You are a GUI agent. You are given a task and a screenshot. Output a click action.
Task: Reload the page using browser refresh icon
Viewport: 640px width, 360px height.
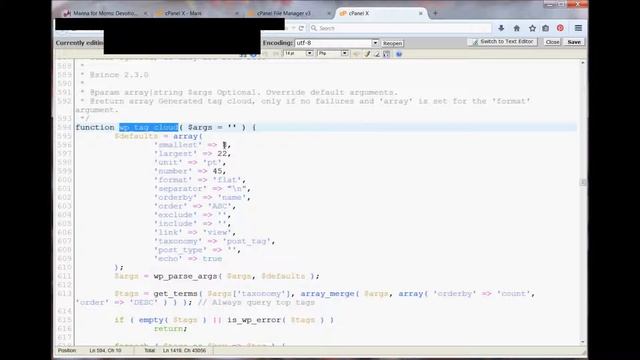pyautogui.click(x=301, y=28)
